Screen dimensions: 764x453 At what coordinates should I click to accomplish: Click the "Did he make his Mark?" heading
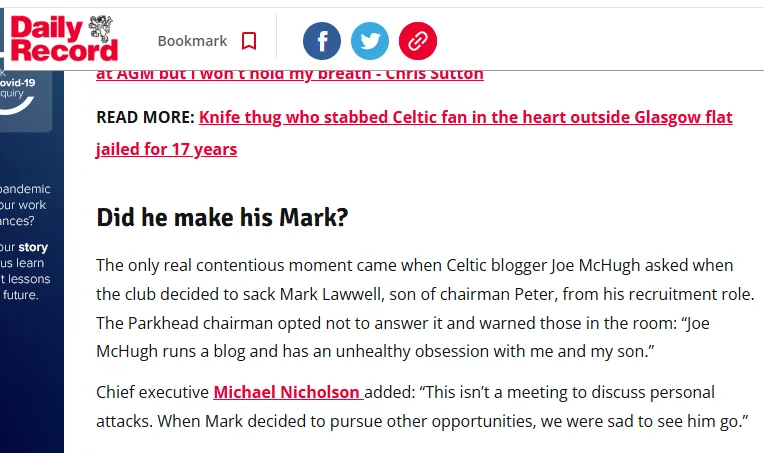pyautogui.click(x=222, y=217)
